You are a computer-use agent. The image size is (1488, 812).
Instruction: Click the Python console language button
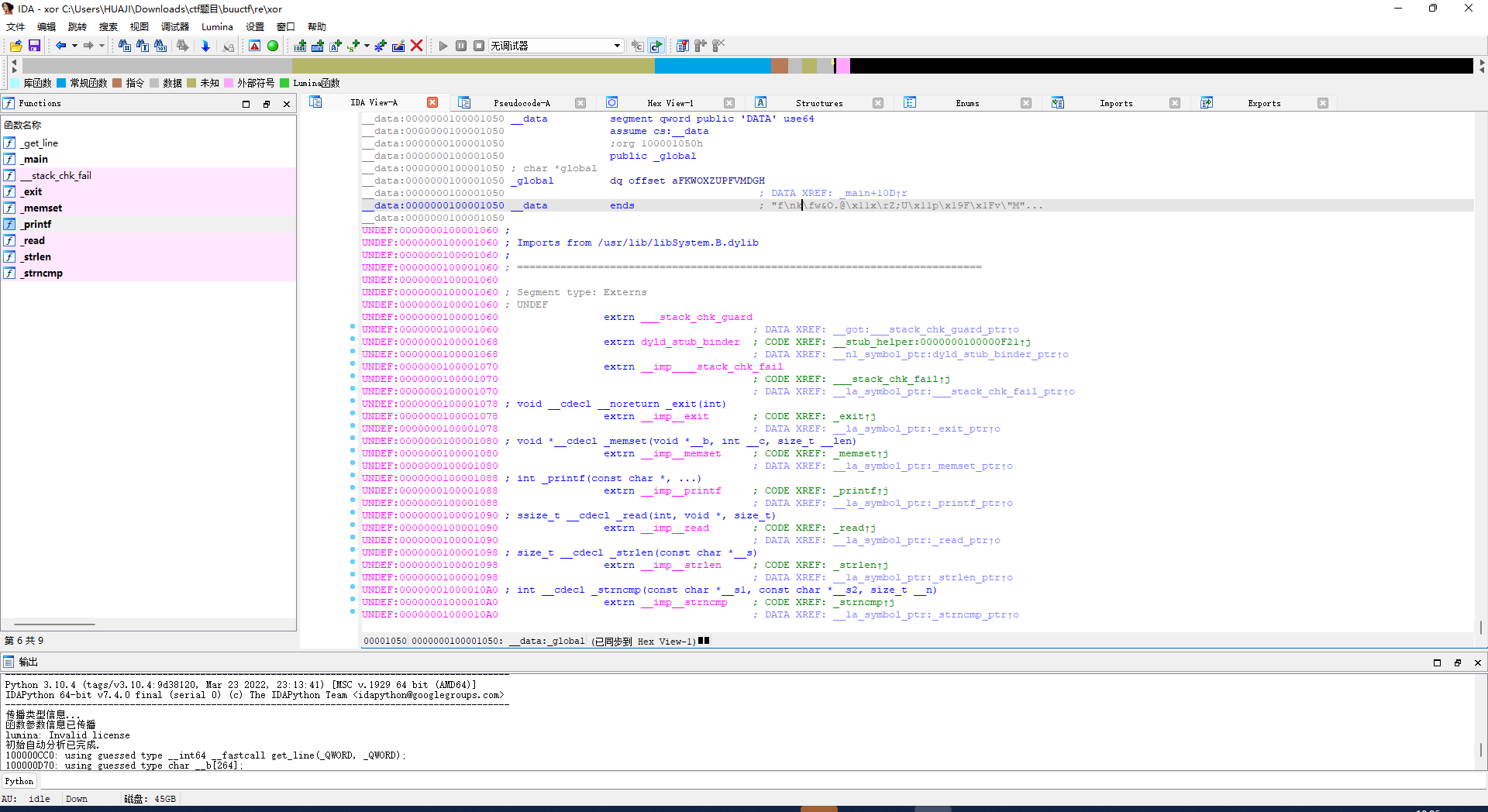(x=19, y=781)
